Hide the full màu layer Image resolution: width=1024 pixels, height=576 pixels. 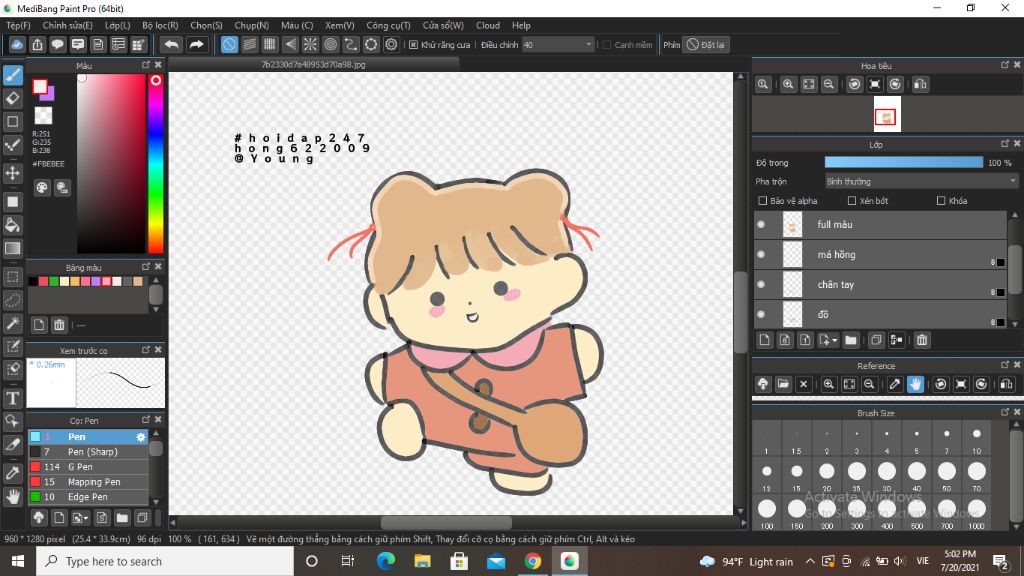pyautogui.click(x=761, y=224)
